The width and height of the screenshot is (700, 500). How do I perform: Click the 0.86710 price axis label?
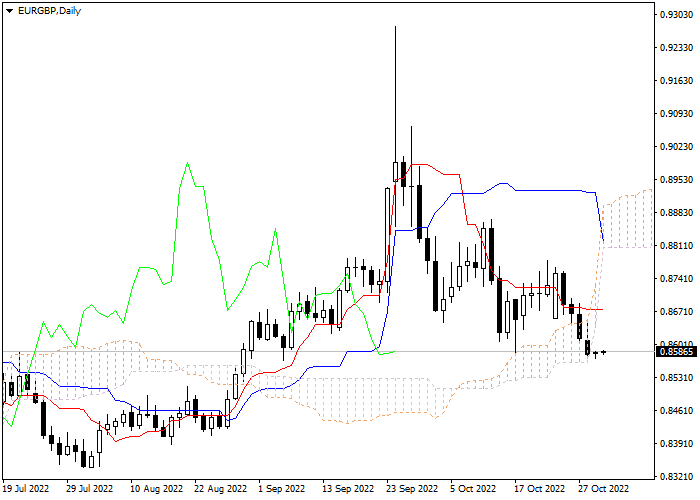tap(677, 311)
